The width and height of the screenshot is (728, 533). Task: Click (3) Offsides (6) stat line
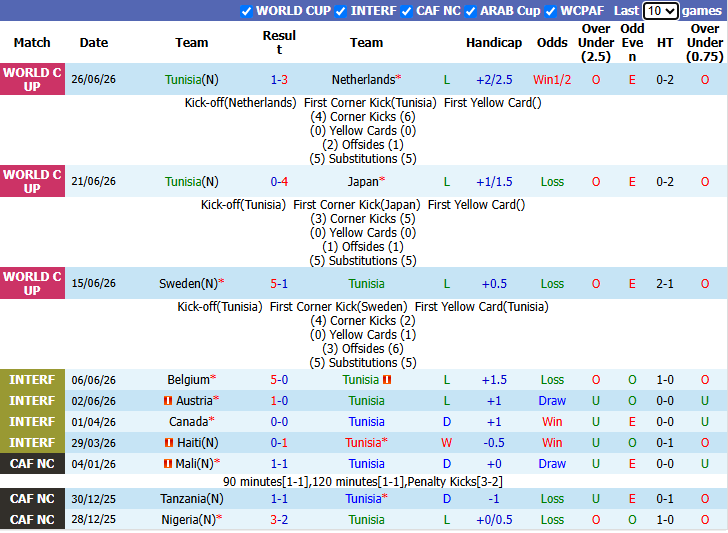coord(363,349)
